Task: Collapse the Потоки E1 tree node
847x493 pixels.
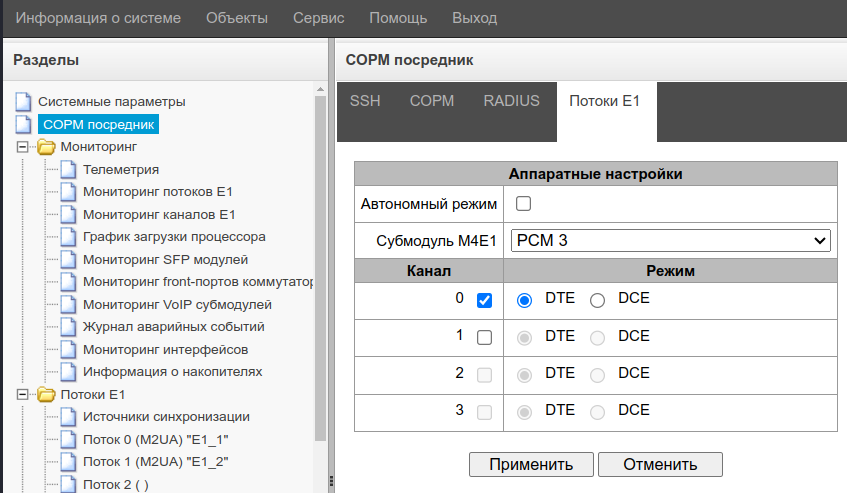Action: (x=23, y=395)
